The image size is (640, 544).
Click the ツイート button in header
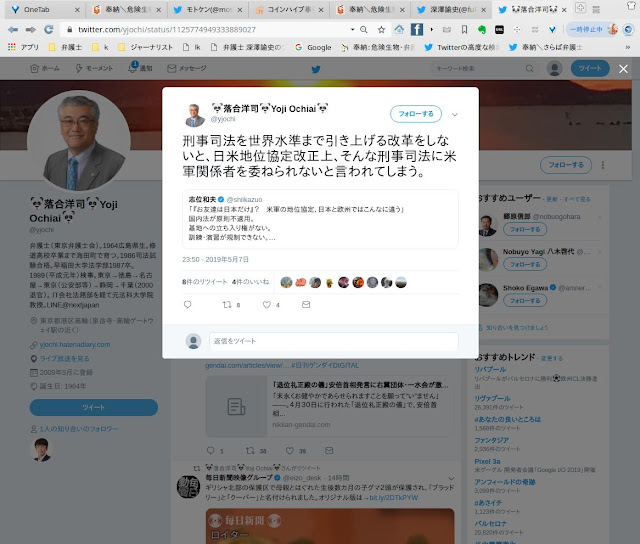[x=590, y=68]
